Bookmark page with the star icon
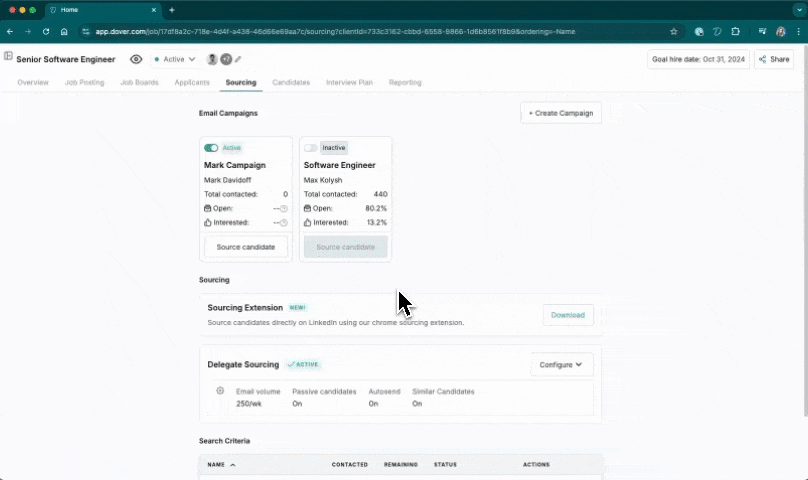Image resolution: width=808 pixels, height=480 pixels. [673, 31]
